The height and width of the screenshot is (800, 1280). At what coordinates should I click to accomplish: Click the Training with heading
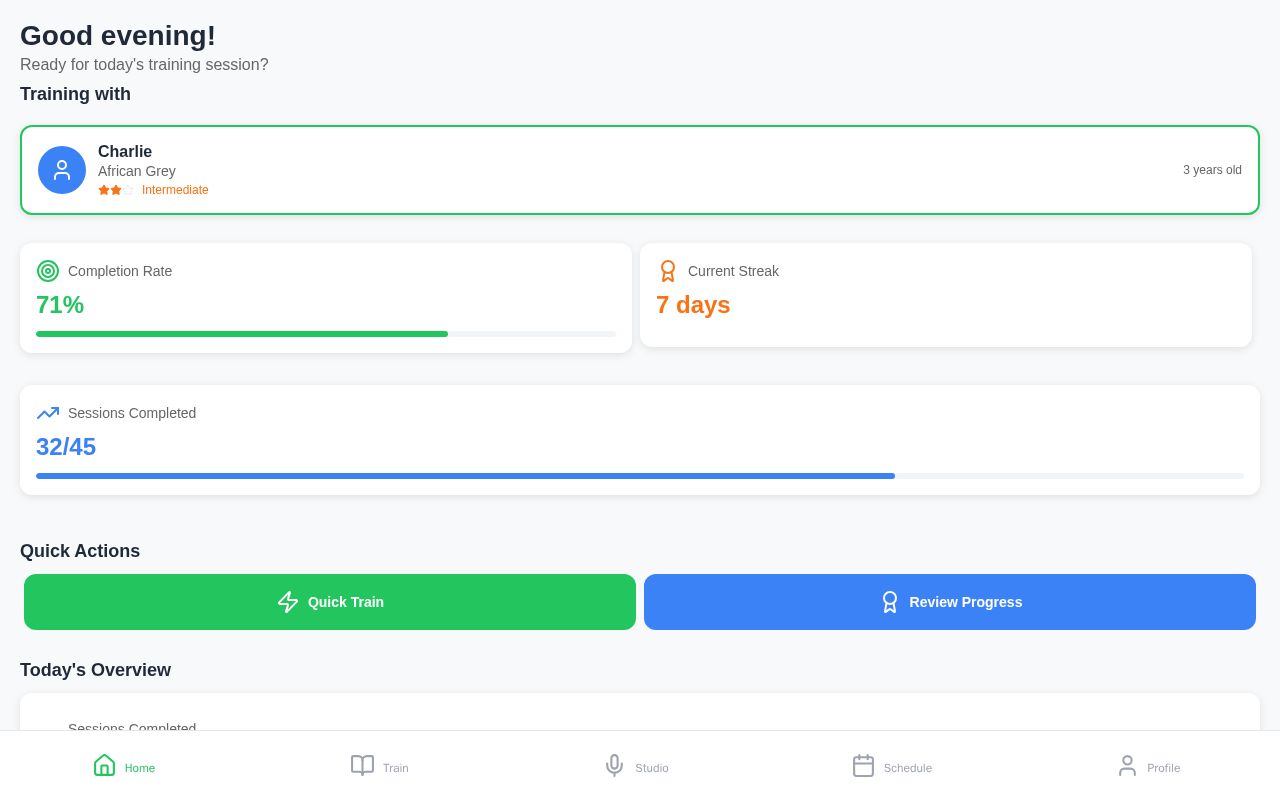pos(75,94)
